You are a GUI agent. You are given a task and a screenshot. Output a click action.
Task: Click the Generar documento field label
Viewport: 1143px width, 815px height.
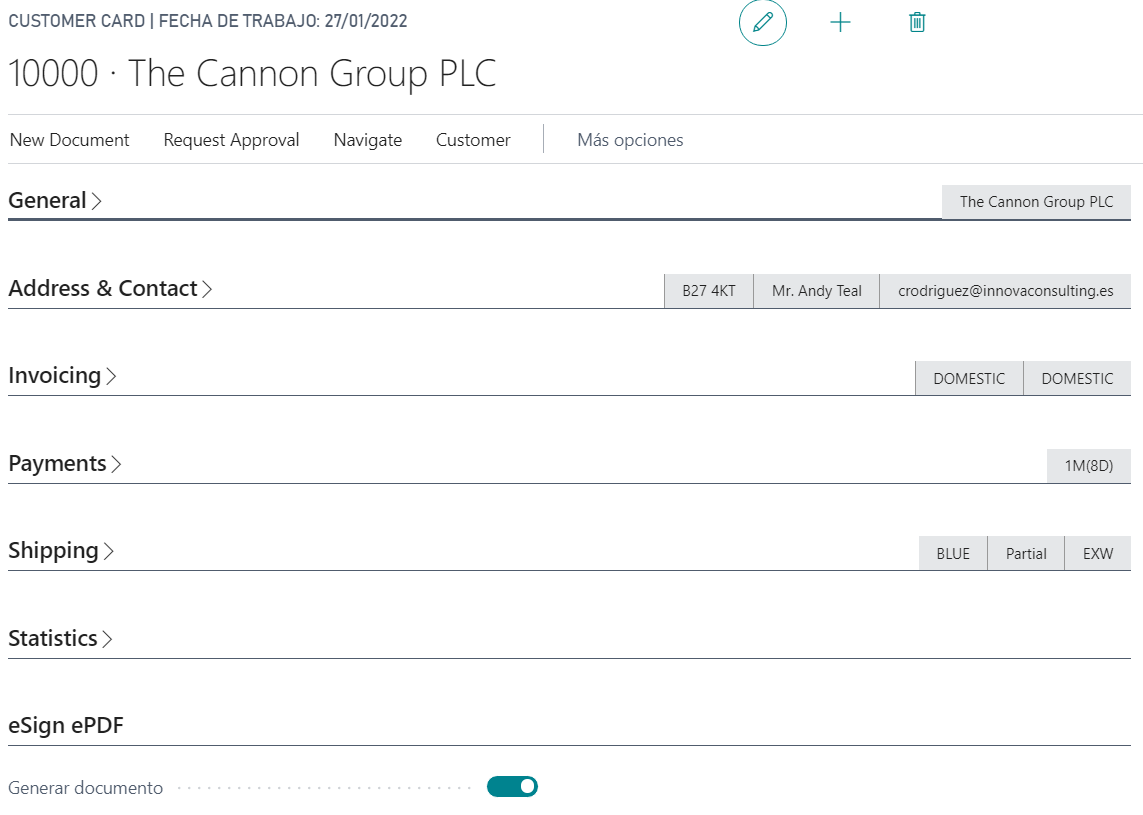(x=85, y=788)
